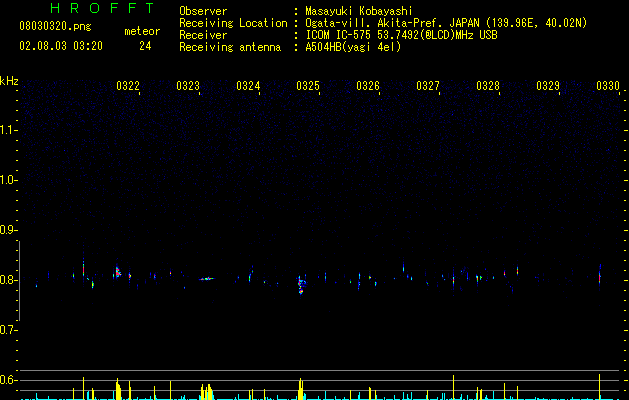629x400 pixels.
Task: Click the 0326 time marker
Action: (368, 86)
